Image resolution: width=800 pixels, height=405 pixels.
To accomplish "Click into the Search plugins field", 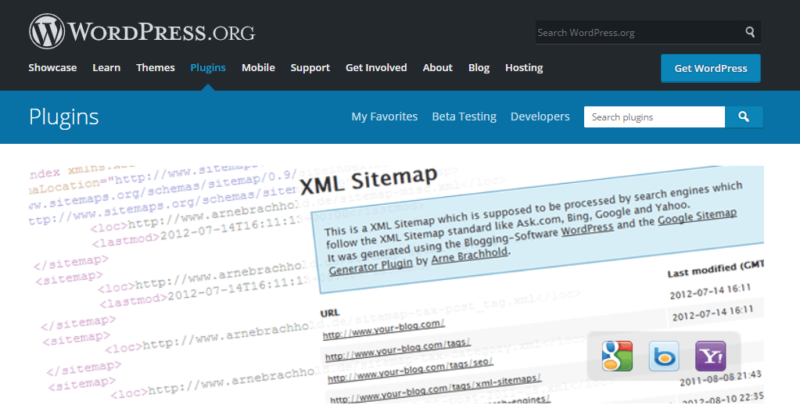I will tap(654, 117).
